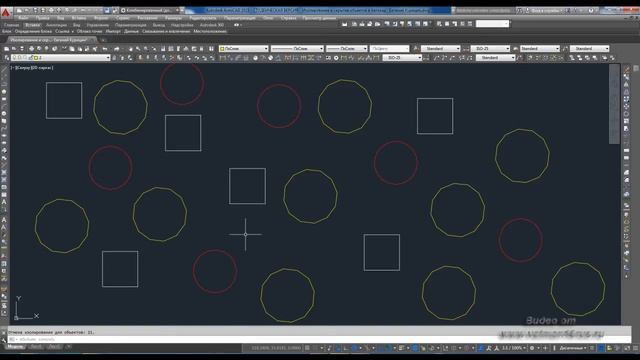The height and width of the screenshot is (360, 640).
Task: Switch to Управление ribbon tab
Action: click(x=98, y=25)
